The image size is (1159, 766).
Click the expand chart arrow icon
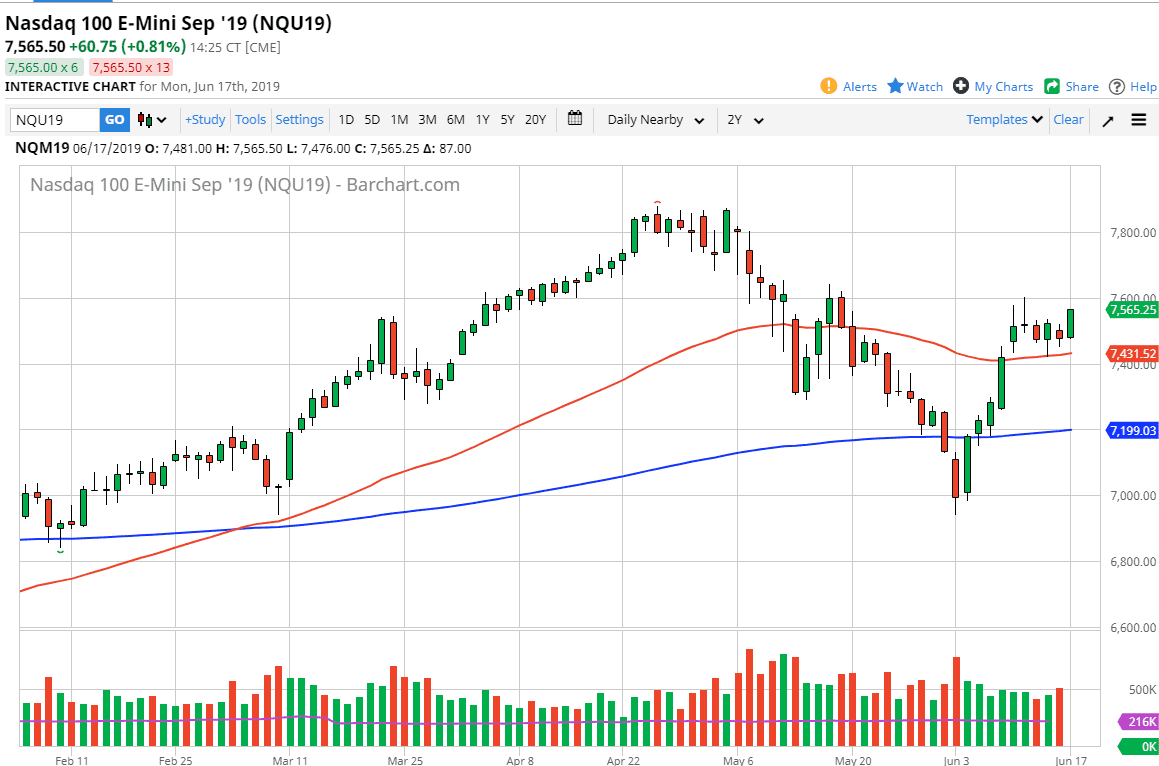[x=1108, y=121]
